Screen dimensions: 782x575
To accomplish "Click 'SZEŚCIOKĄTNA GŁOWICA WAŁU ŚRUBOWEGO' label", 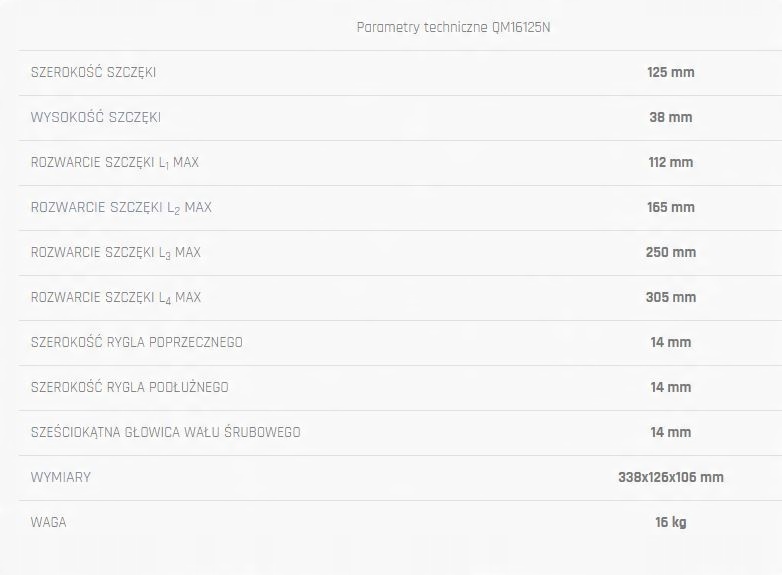I will [165, 432].
